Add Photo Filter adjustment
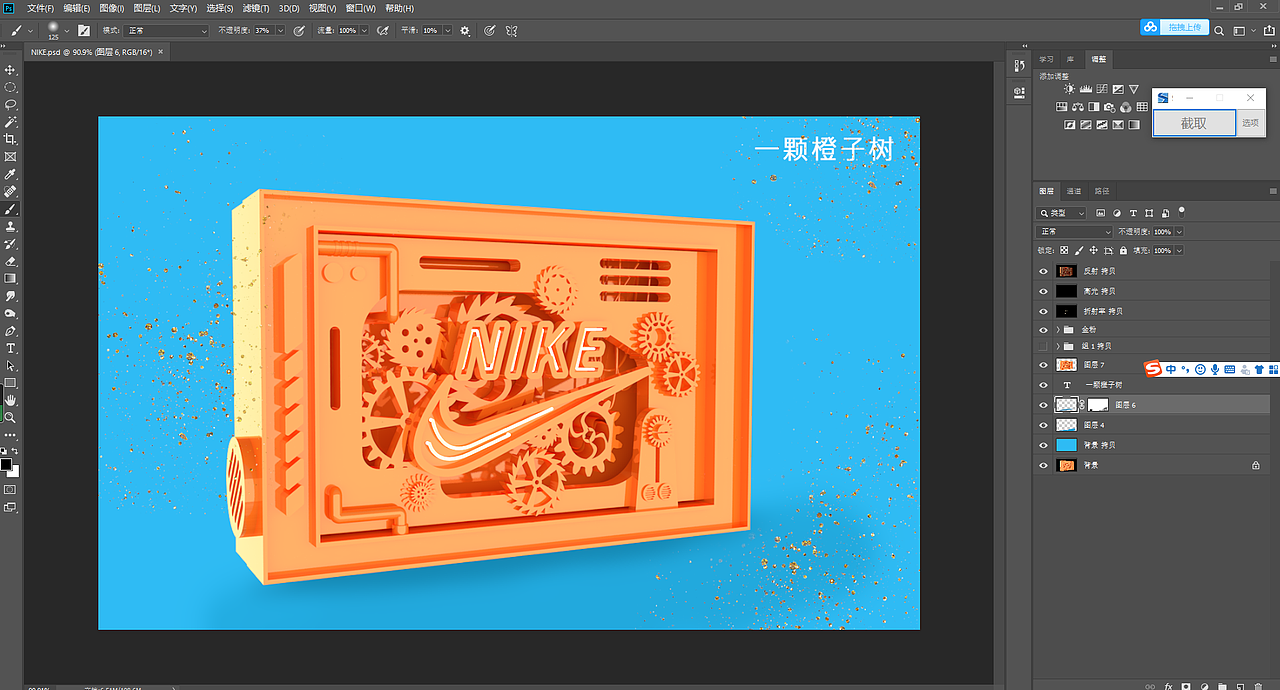 coord(1110,107)
